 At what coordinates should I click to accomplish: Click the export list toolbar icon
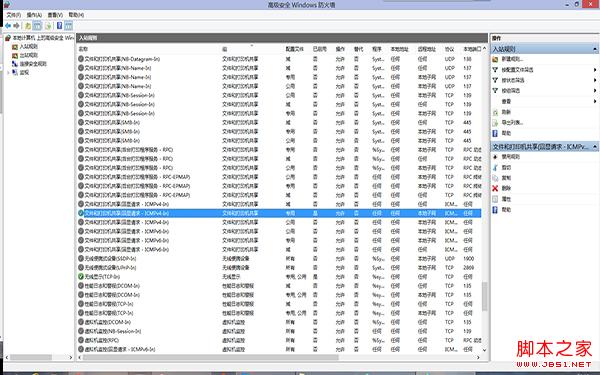coord(48,26)
